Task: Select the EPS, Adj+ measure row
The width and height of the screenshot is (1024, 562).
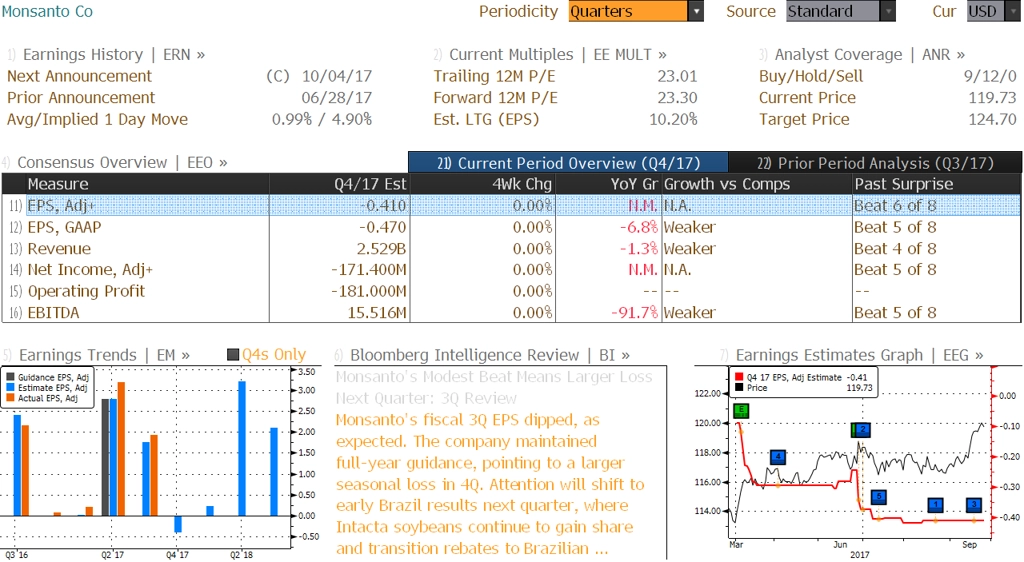Action: (x=511, y=206)
